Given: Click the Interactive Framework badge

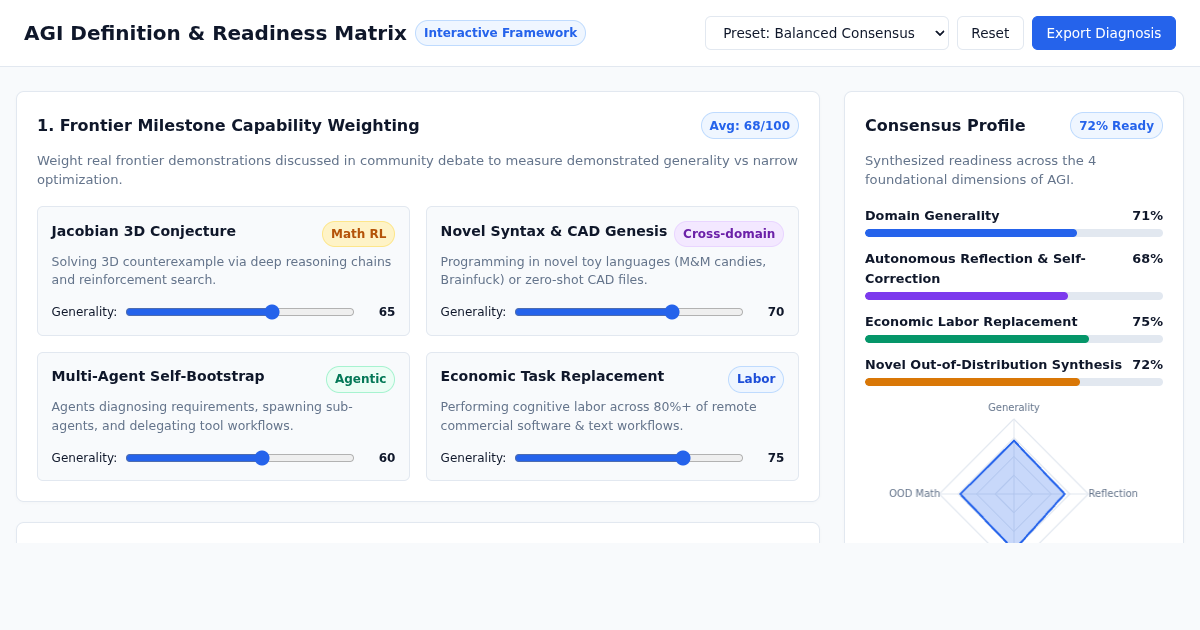Looking at the screenshot, I should pyautogui.click(x=500, y=33).
